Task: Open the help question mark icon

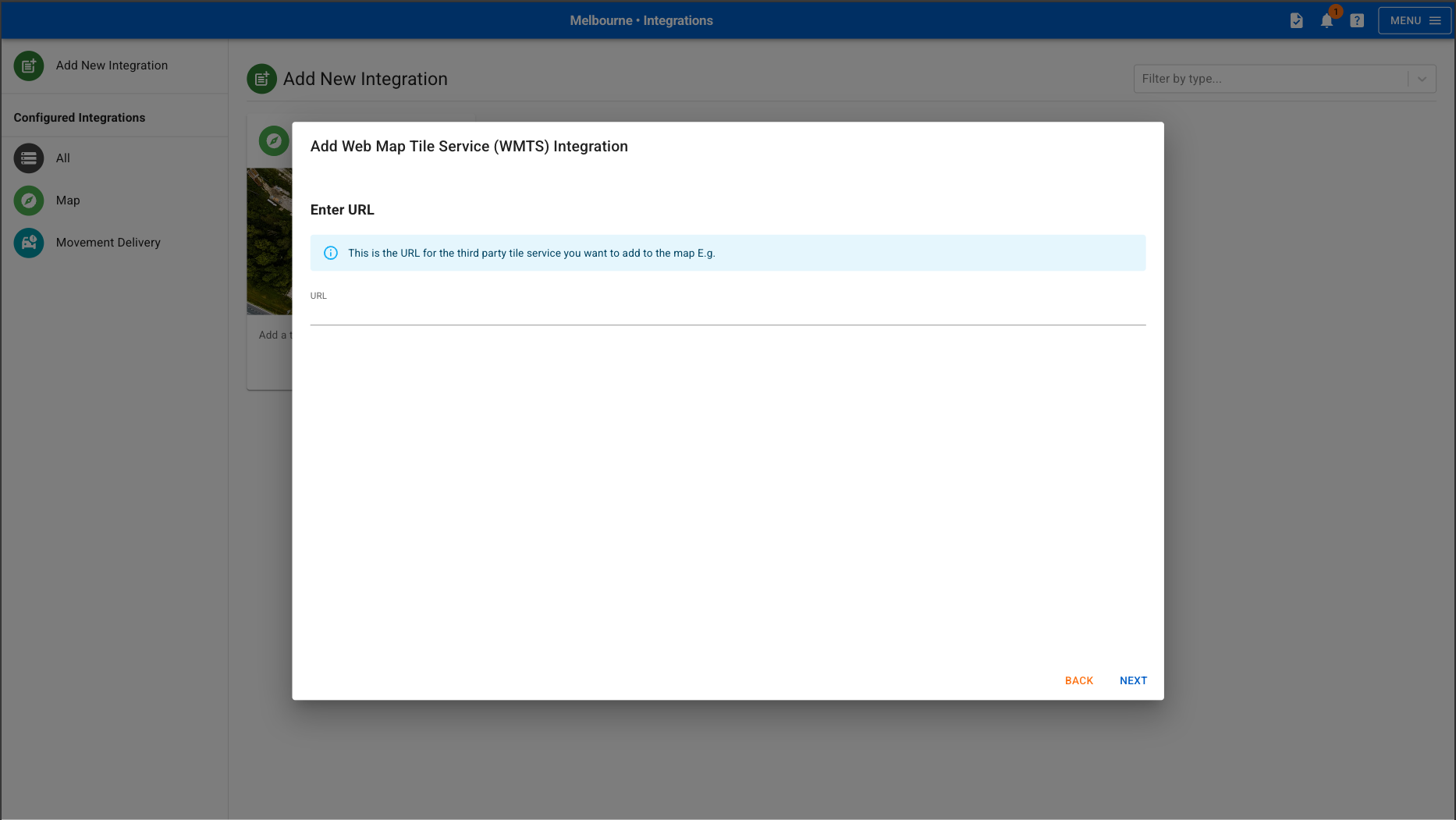Action: point(1357,20)
